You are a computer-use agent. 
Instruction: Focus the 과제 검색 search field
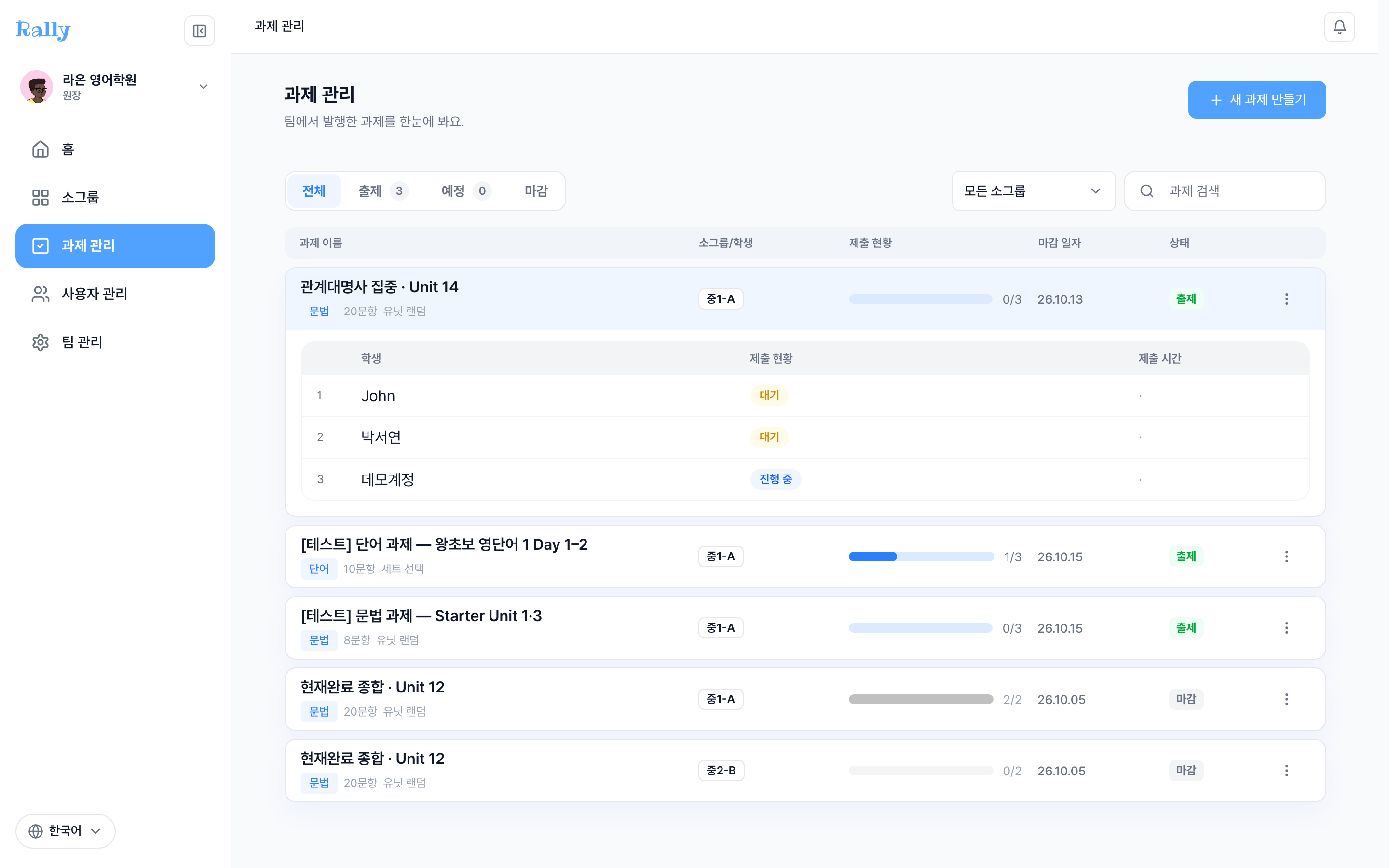(1224, 191)
